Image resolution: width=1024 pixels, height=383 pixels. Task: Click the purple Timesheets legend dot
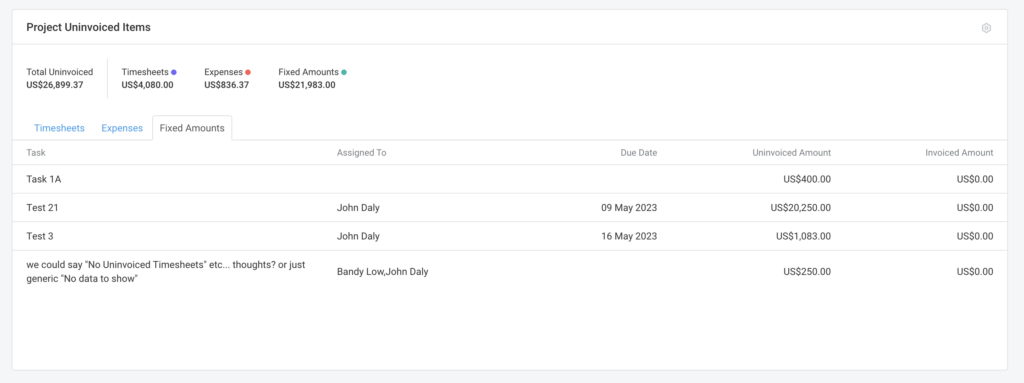(x=174, y=73)
